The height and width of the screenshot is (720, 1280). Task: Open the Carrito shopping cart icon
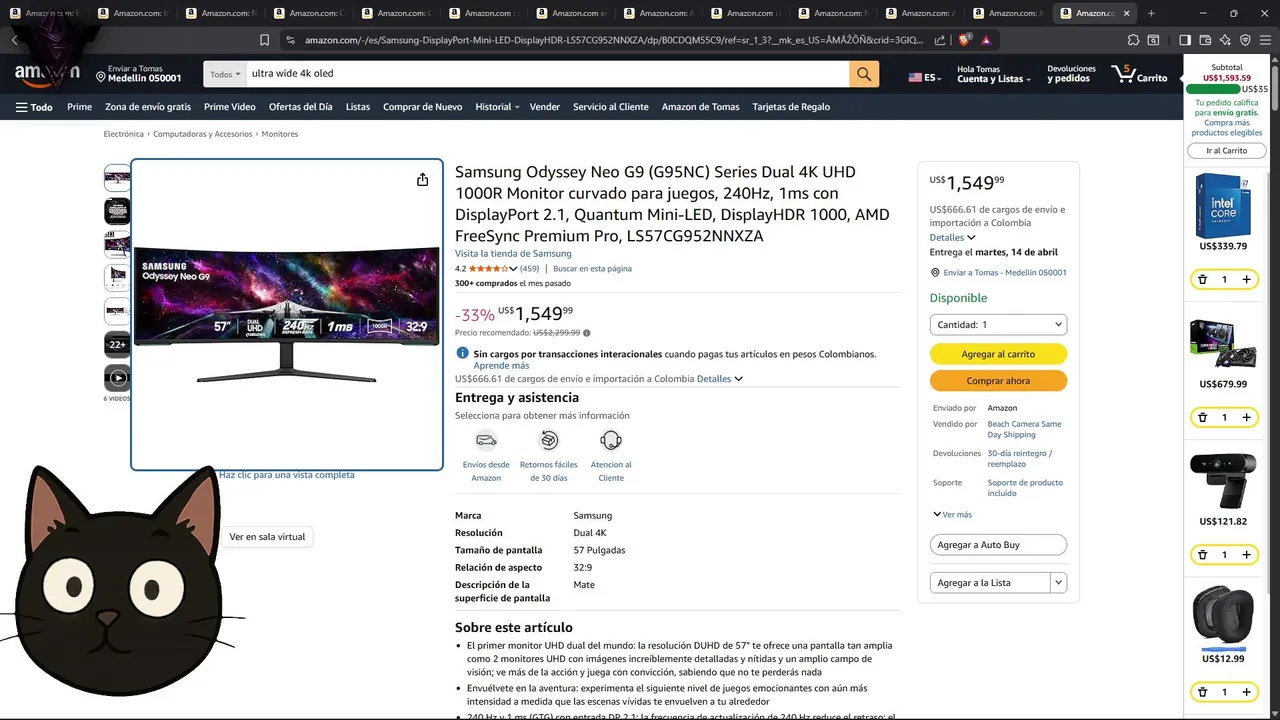tap(1139, 75)
